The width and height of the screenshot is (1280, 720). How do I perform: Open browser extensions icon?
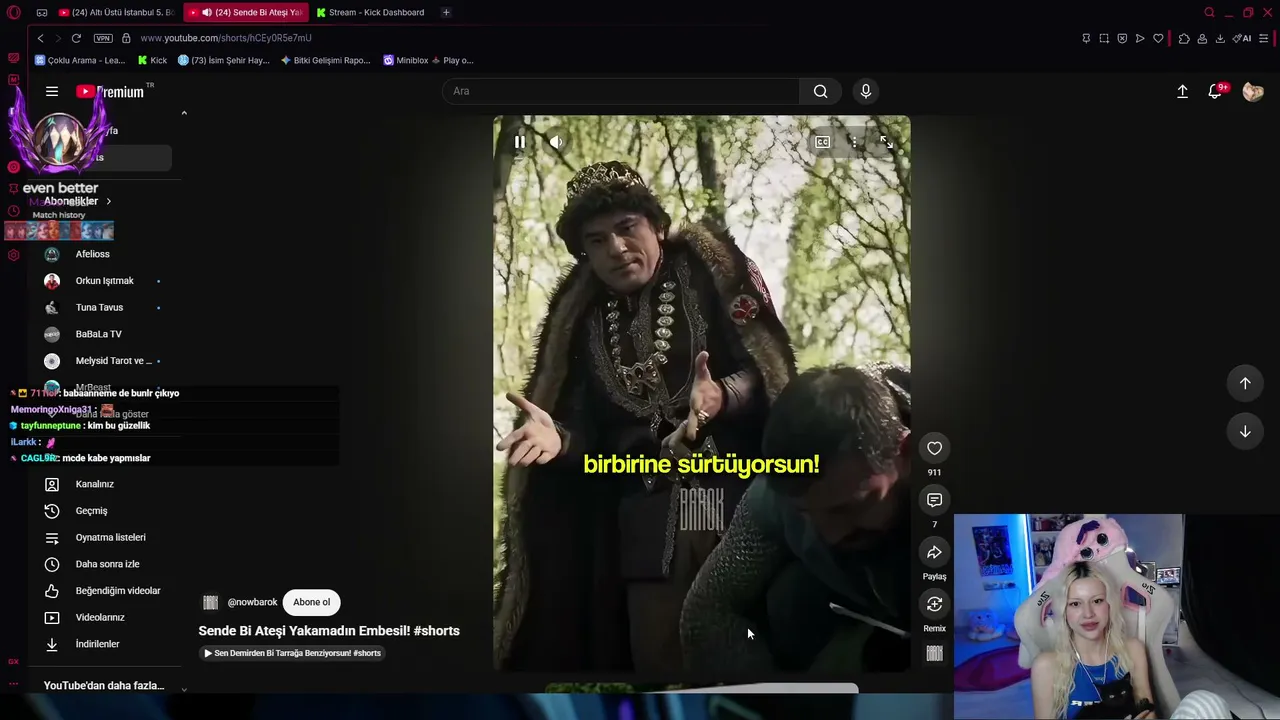coord(1184,38)
